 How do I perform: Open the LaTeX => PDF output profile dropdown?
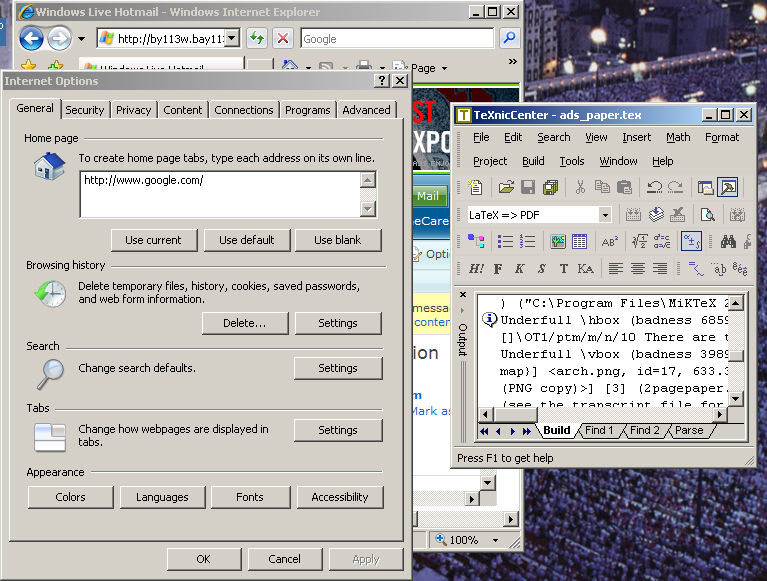605,215
